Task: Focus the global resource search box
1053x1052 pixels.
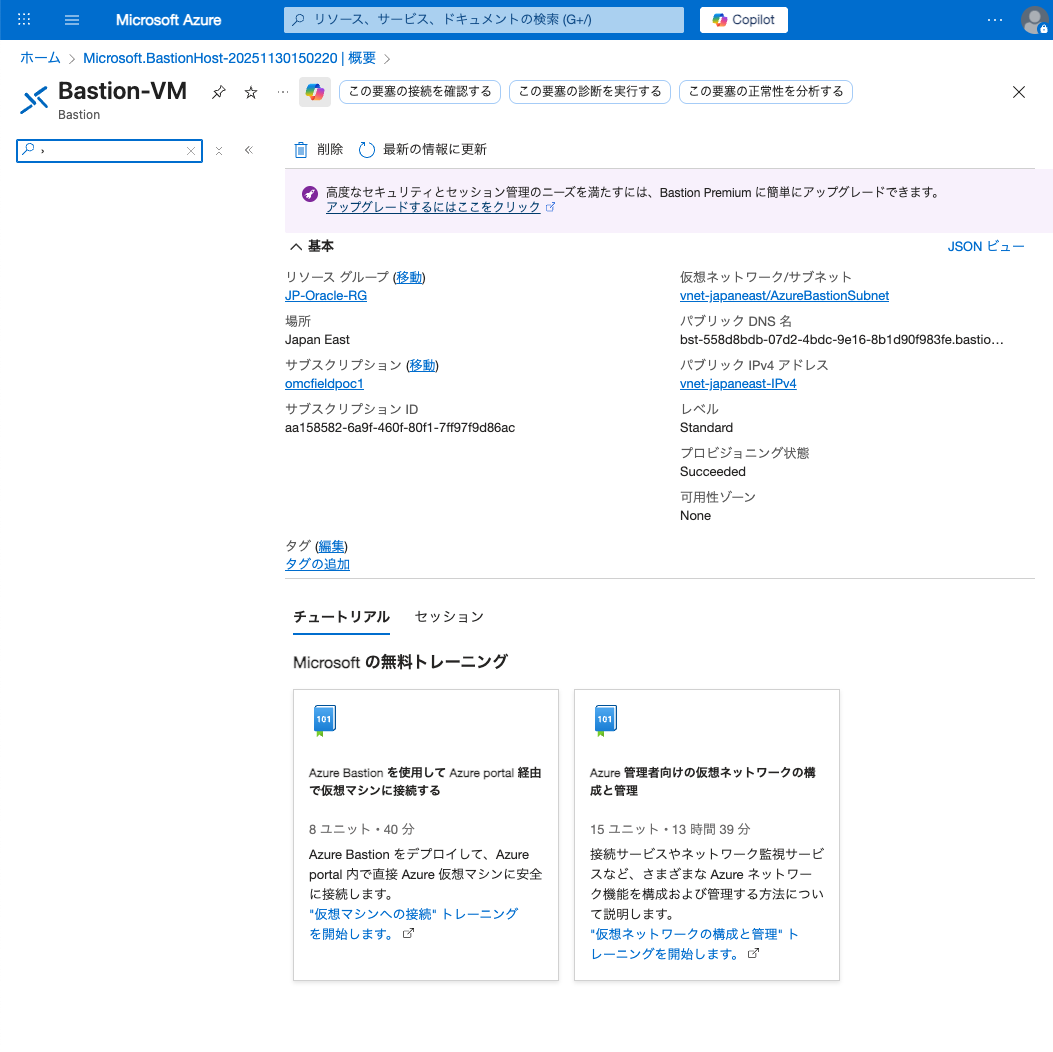Action: (484, 19)
